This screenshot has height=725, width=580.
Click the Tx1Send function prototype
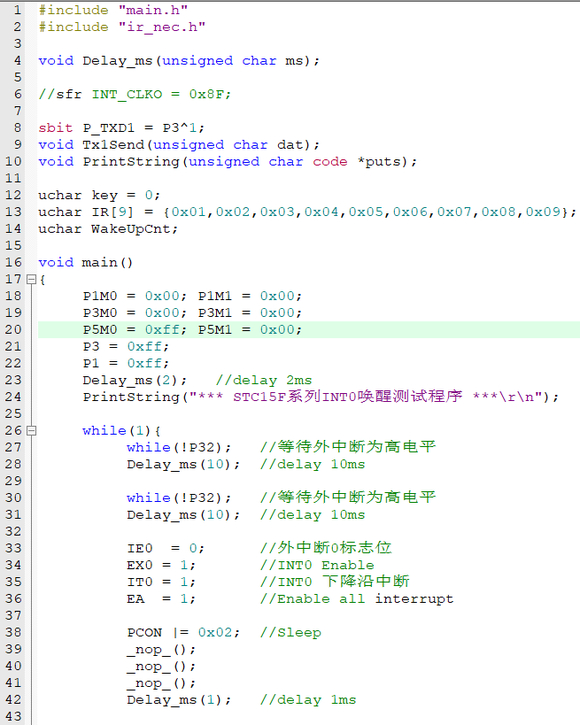[179, 145]
